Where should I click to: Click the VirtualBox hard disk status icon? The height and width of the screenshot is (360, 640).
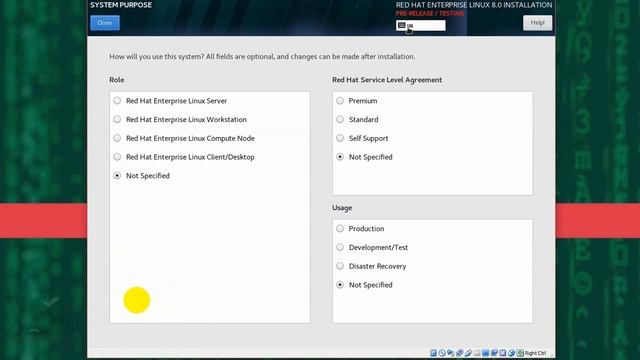pyautogui.click(x=433, y=353)
